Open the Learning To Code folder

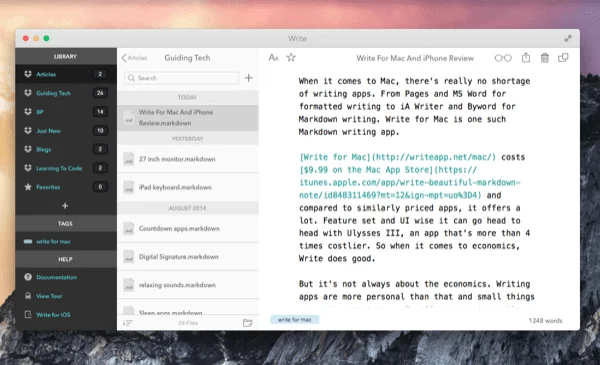[66, 168]
